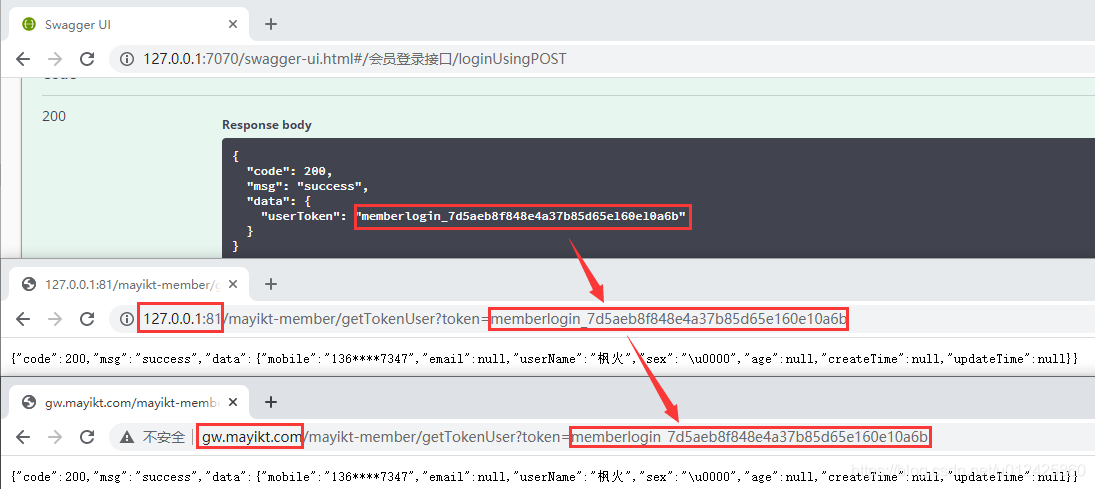
Task: Click JSON result text in 127.0.0.1:81 window
Action: click(544, 358)
